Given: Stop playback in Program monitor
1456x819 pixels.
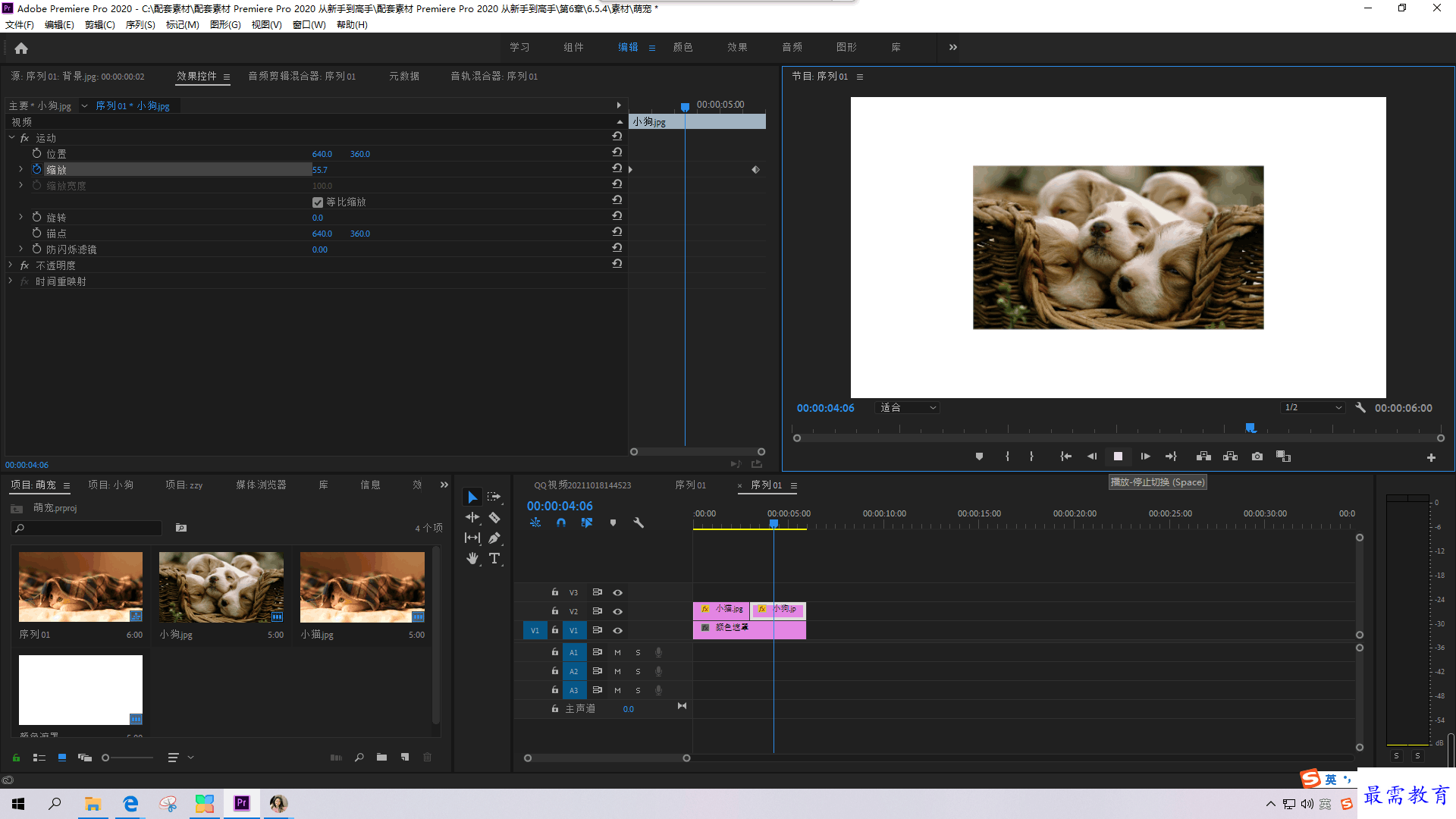Looking at the screenshot, I should (1118, 457).
